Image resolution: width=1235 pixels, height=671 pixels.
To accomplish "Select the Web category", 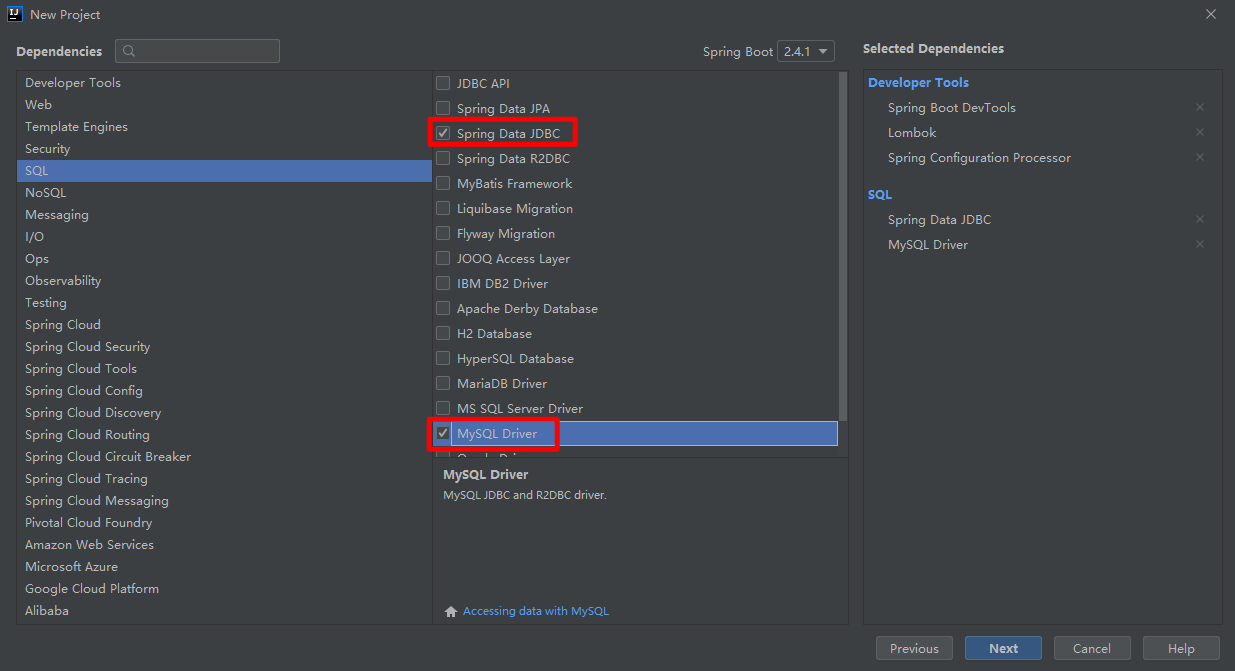I will [x=224, y=104].
